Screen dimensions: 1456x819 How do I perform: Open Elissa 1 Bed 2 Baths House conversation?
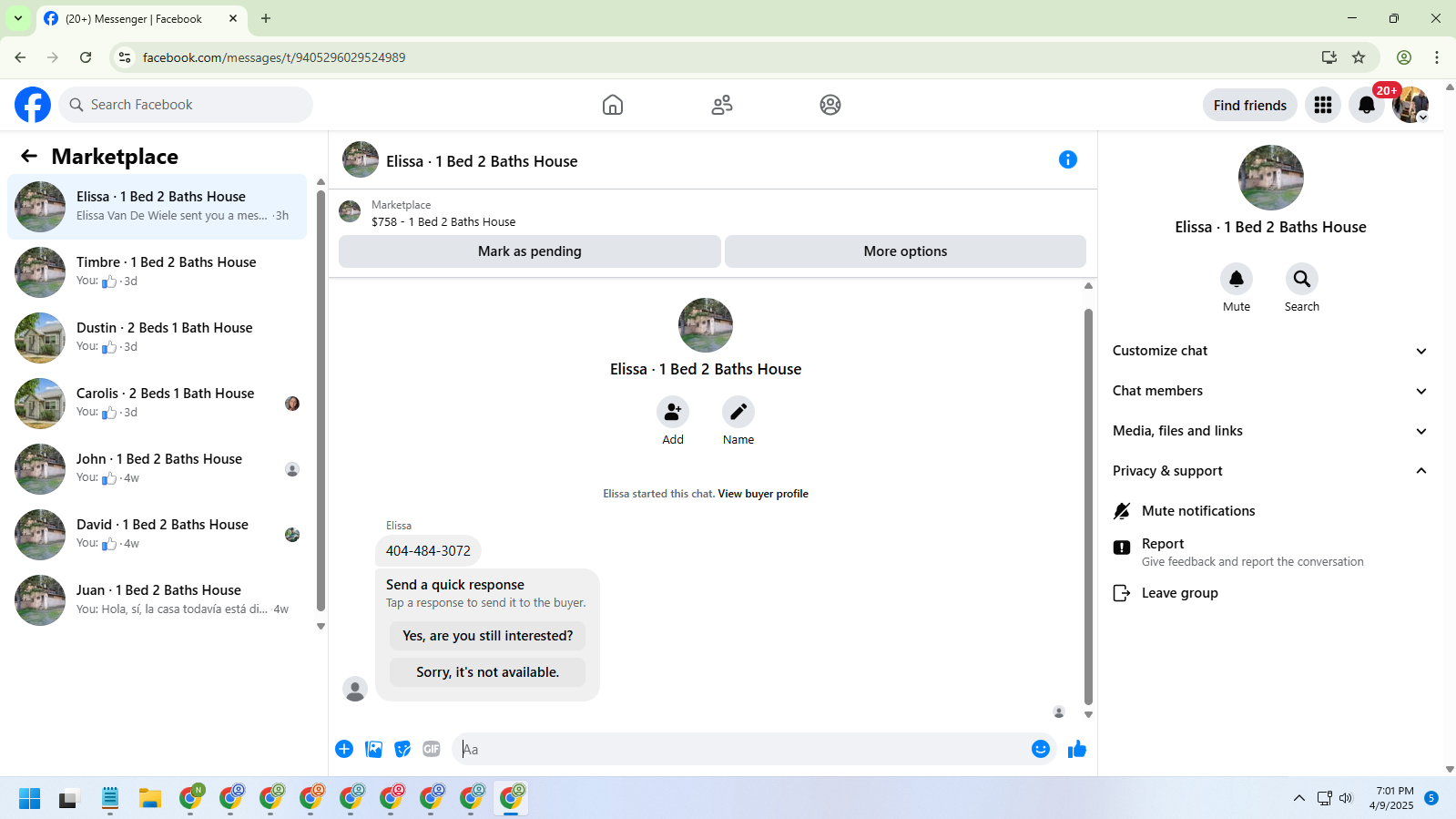coord(158,207)
